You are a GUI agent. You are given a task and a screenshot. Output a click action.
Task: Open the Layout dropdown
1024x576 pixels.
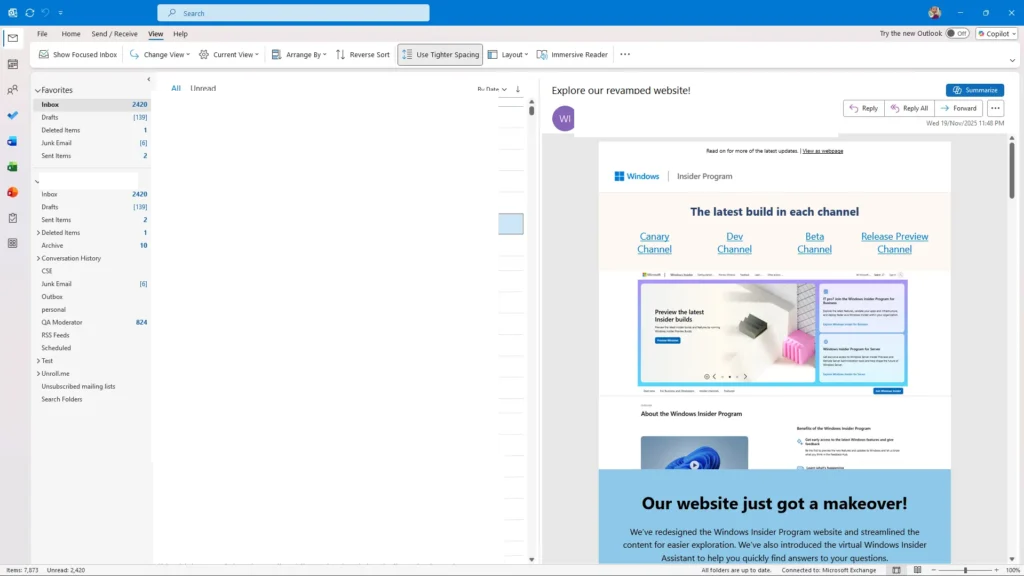click(508, 54)
